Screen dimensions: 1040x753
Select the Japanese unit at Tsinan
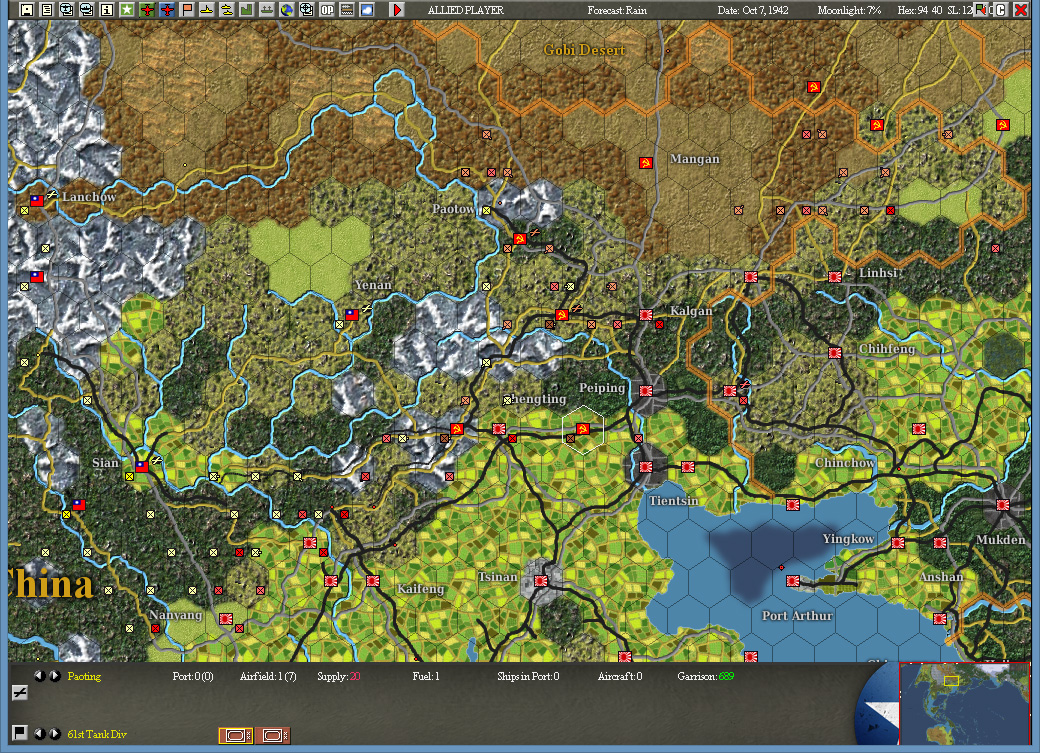click(x=541, y=581)
